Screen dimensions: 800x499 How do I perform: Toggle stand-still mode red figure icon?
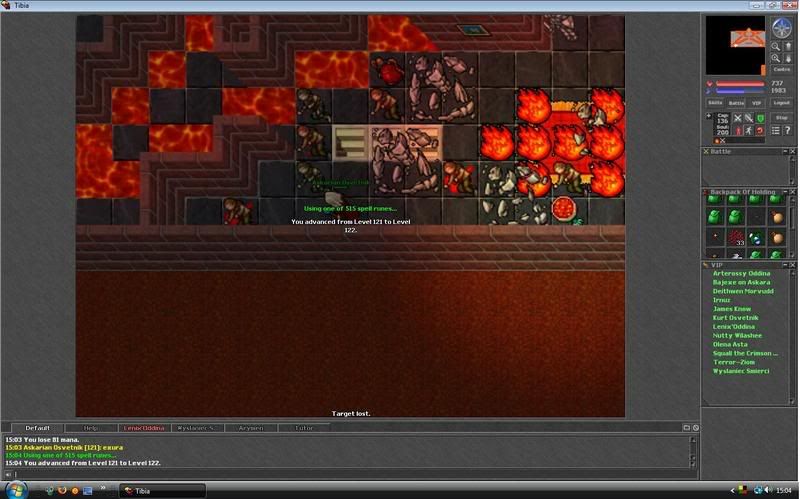click(x=738, y=131)
